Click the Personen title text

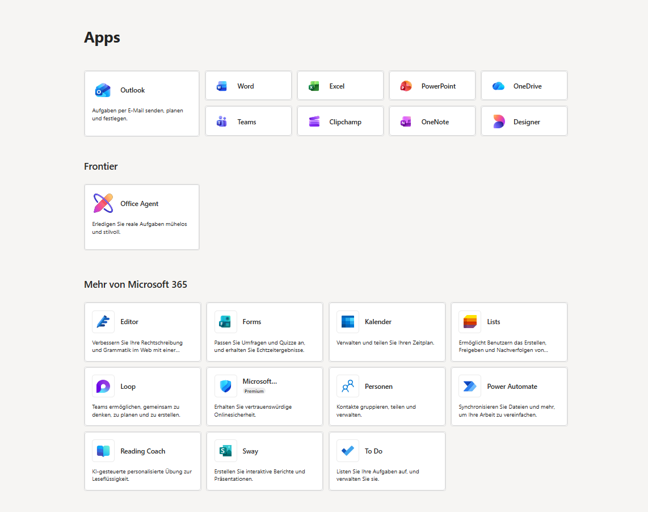(x=379, y=386)
